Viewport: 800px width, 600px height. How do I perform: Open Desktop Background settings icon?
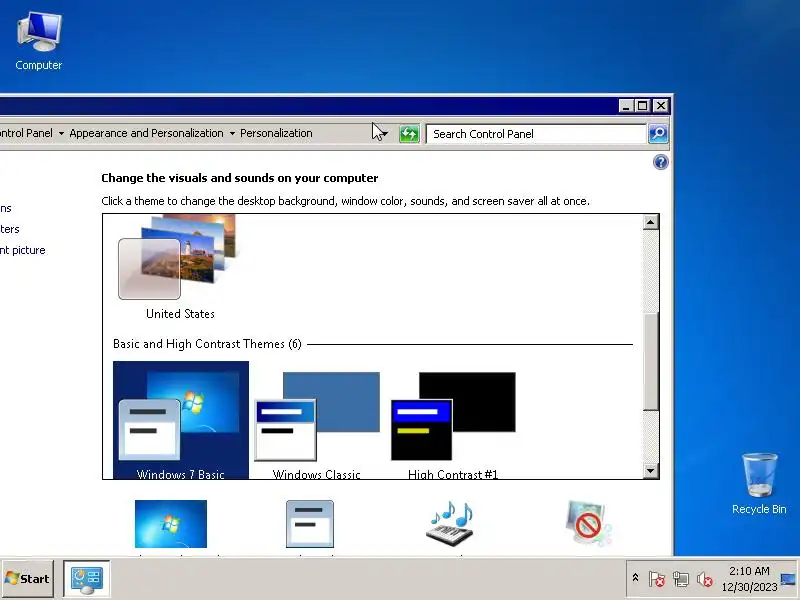pos(171,523)
